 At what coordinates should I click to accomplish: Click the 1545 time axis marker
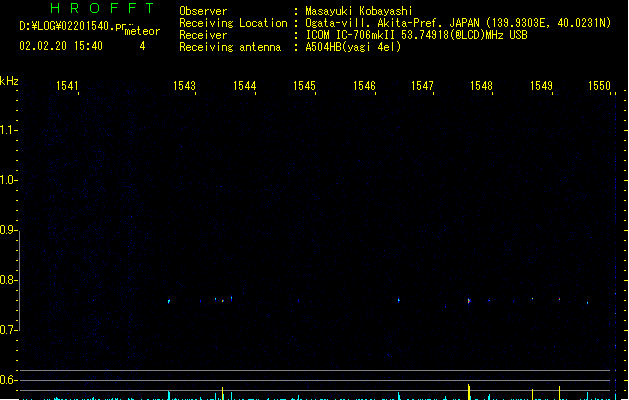(x=304, y=86)
